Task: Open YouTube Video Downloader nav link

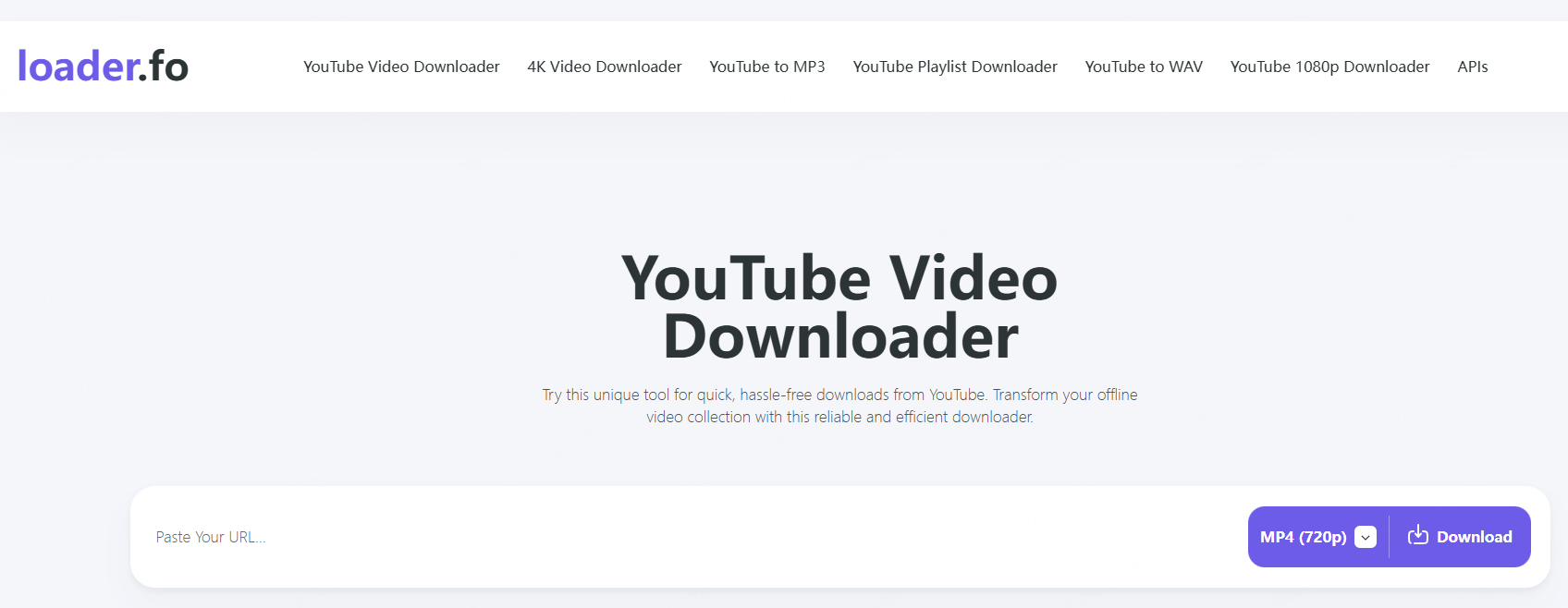Action: (401, 67)
